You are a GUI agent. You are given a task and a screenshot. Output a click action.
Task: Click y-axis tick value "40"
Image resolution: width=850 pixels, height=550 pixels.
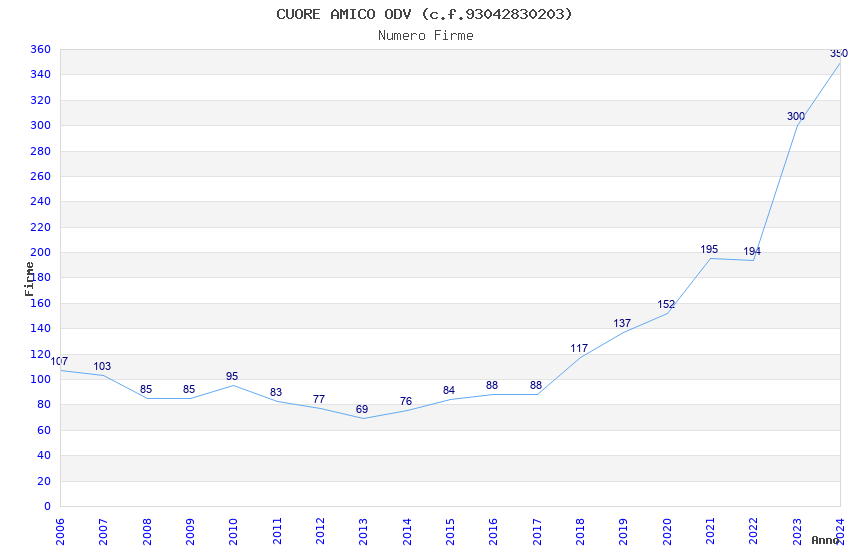coord(44,456)
